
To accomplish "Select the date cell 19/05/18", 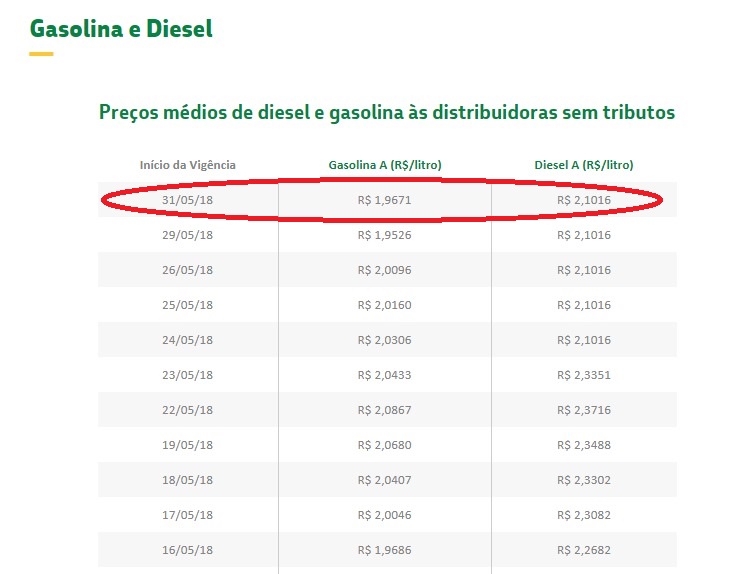I will [x=187, y=445].
